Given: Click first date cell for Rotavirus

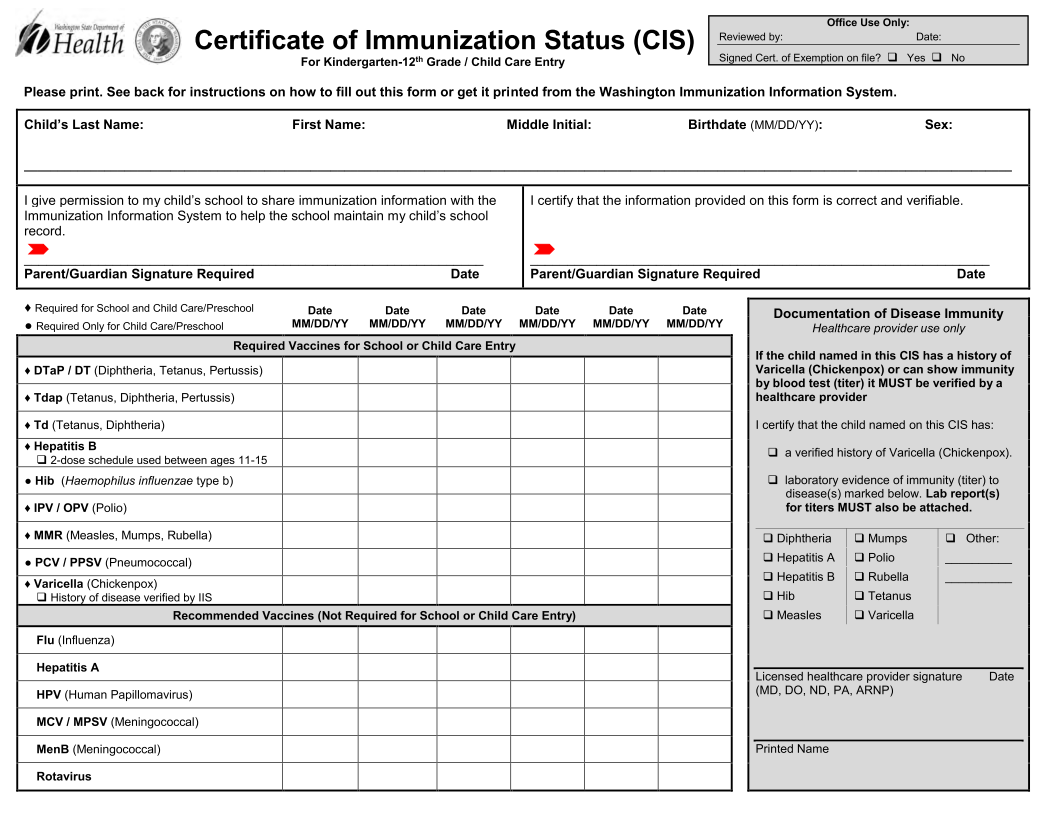Looking at the screenshot, I should 320,776.
